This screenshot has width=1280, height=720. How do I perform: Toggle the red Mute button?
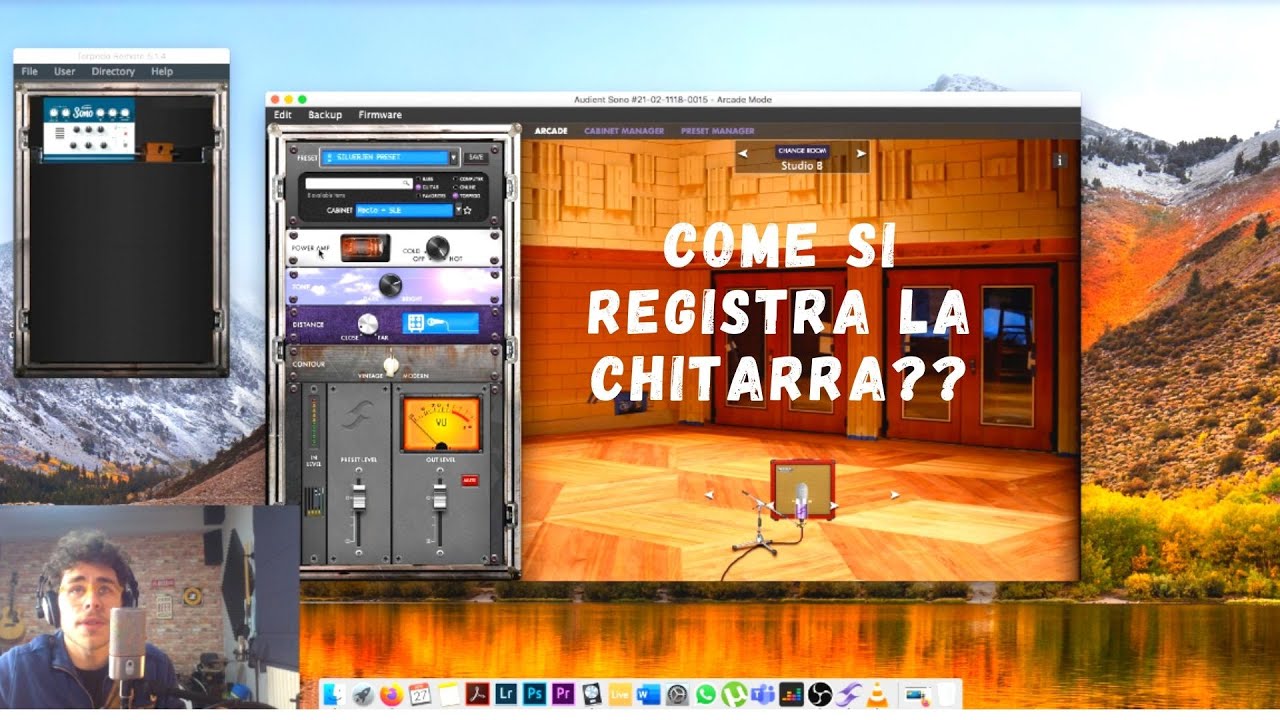coord(470,481)
